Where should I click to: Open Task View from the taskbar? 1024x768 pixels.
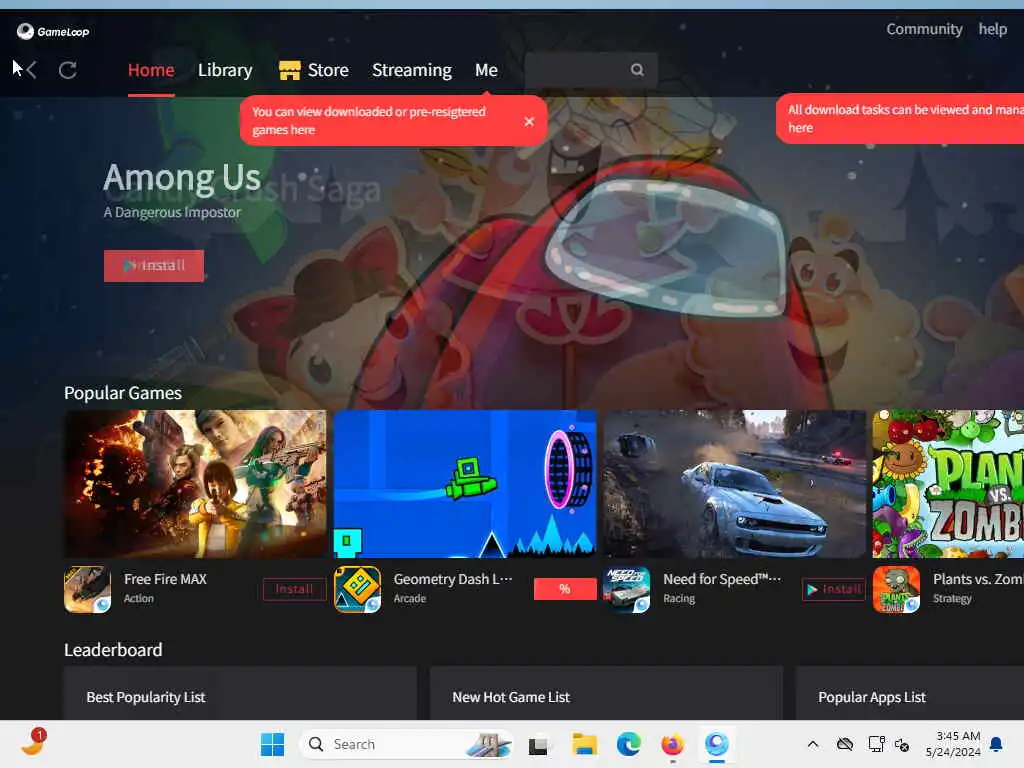[x=538, y=744]
